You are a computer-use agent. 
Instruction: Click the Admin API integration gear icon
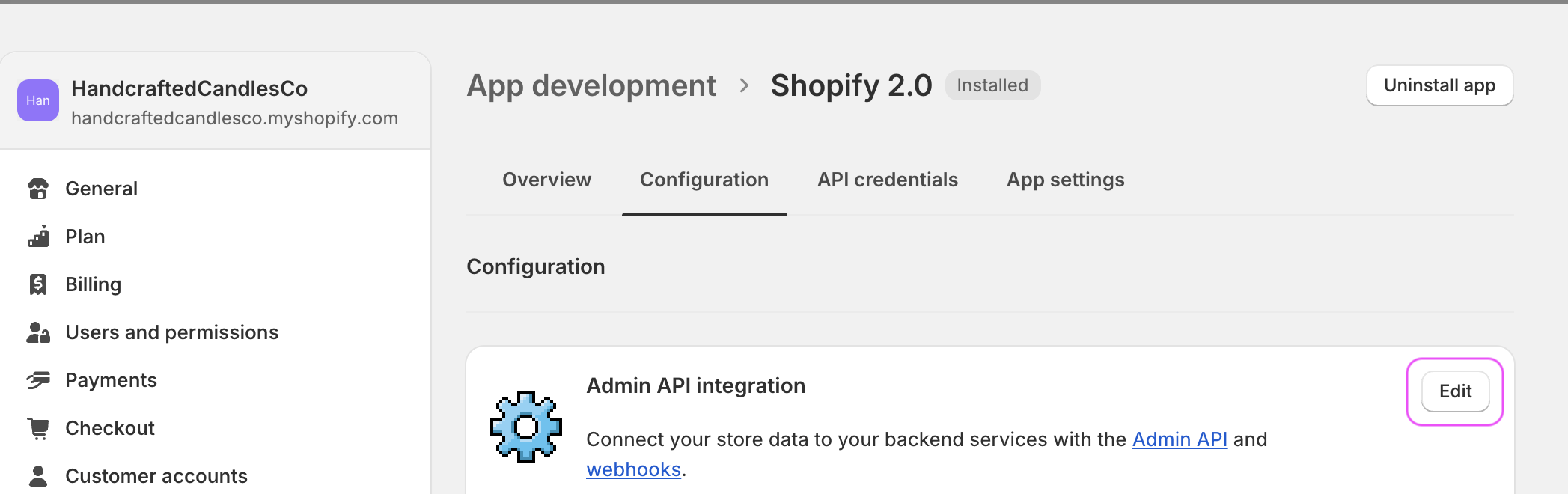(x=525, y=427)
